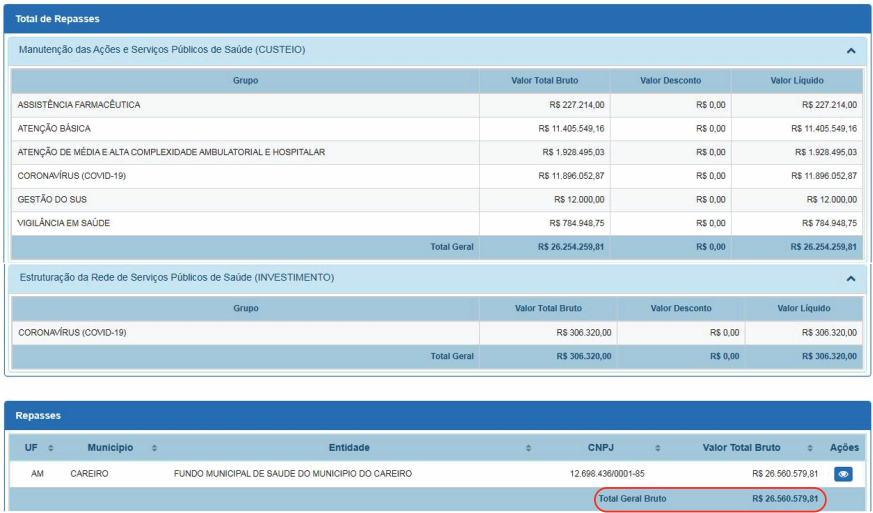Viewport: 873px width, 513px height.
Task: Click the CAREIRO município cell
Action: tap(89, 474)
